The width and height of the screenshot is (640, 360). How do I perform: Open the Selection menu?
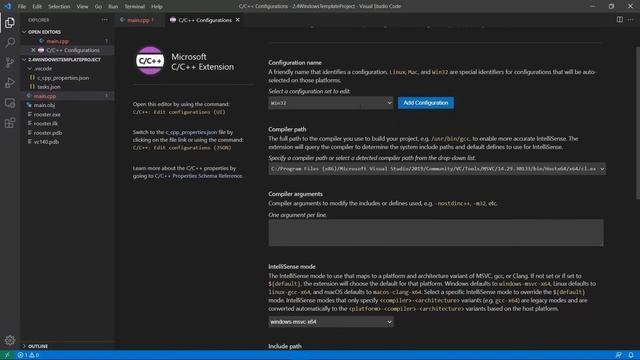click(x=59, y=7)
